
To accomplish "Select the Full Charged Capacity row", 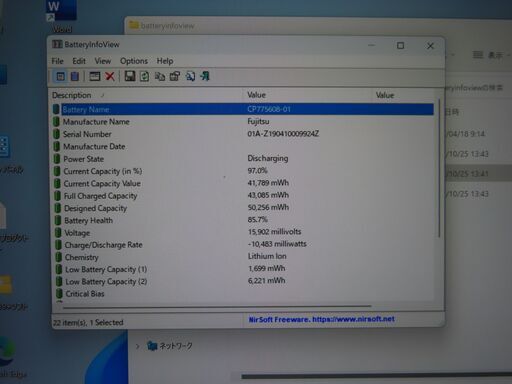I will [243, 196].
